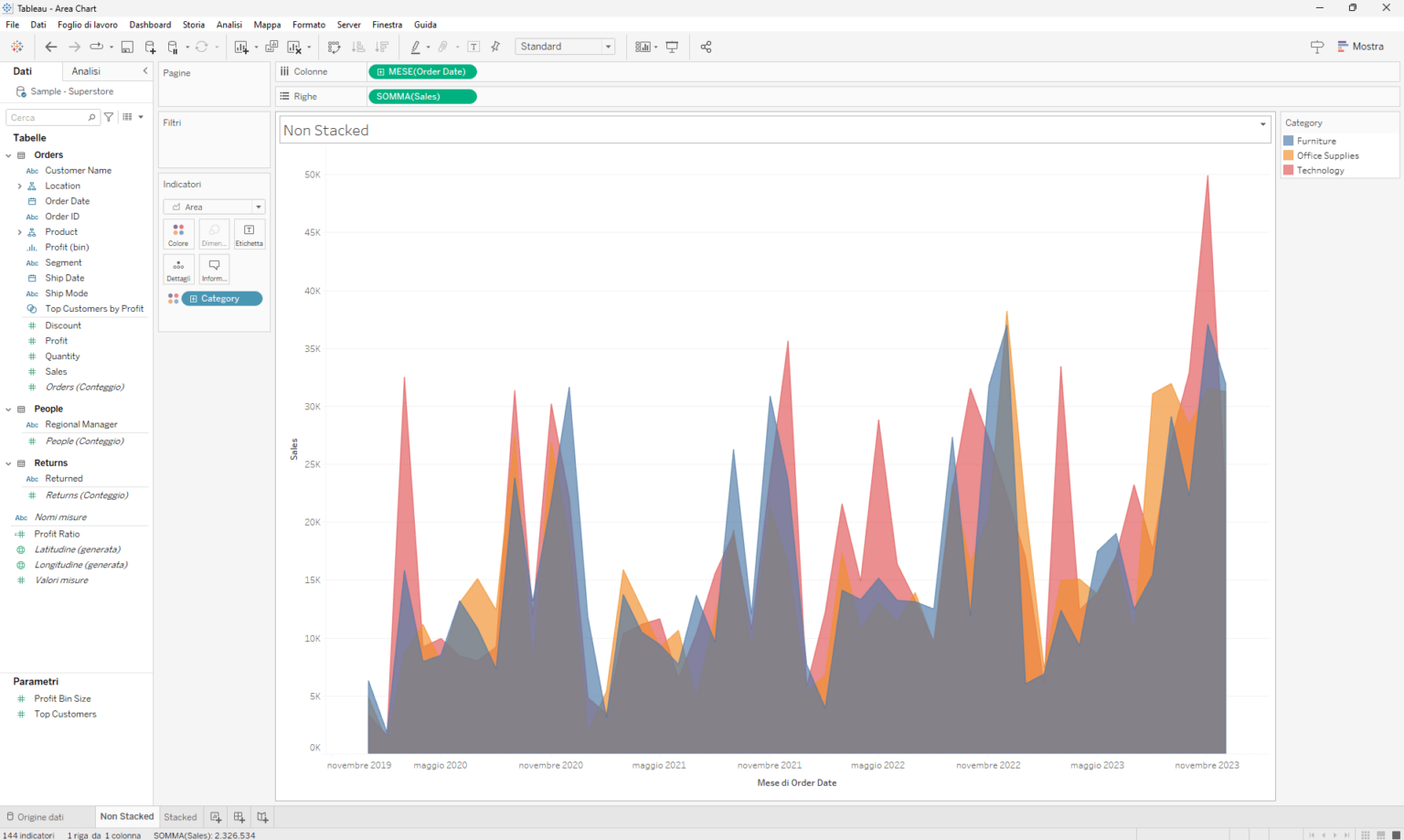Add a new data source from toolbar

point(150,47)
